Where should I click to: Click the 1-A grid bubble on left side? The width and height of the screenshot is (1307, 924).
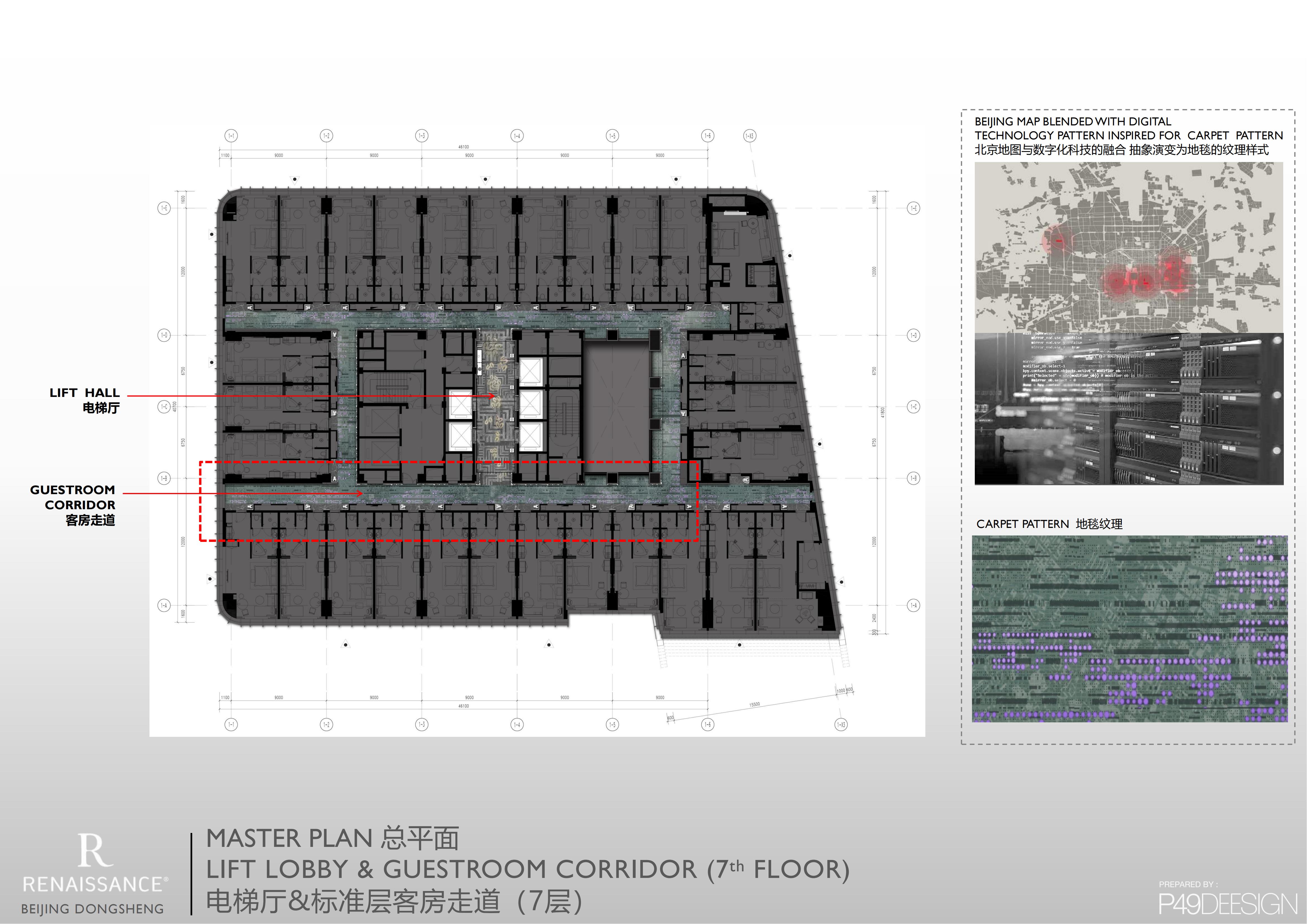tap(164, 605)
